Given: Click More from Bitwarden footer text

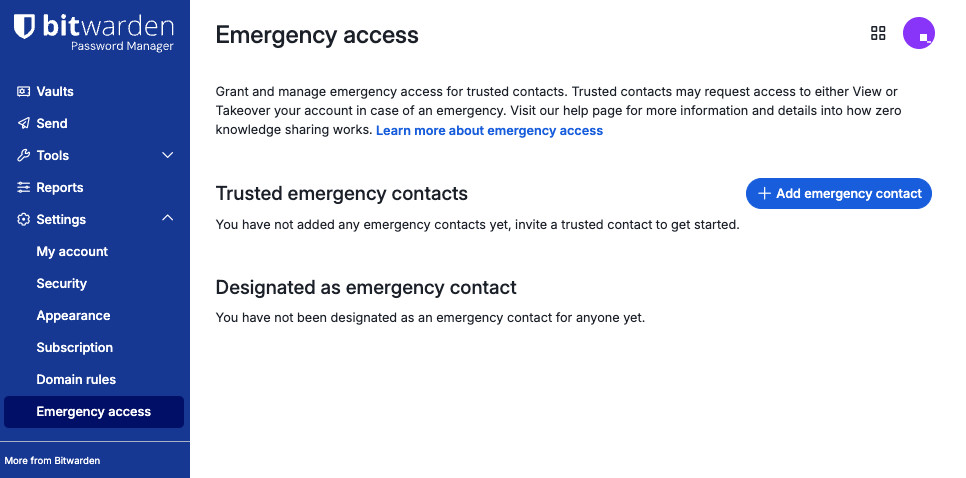Looking at the screenshot, I should (x=52, y=460).
